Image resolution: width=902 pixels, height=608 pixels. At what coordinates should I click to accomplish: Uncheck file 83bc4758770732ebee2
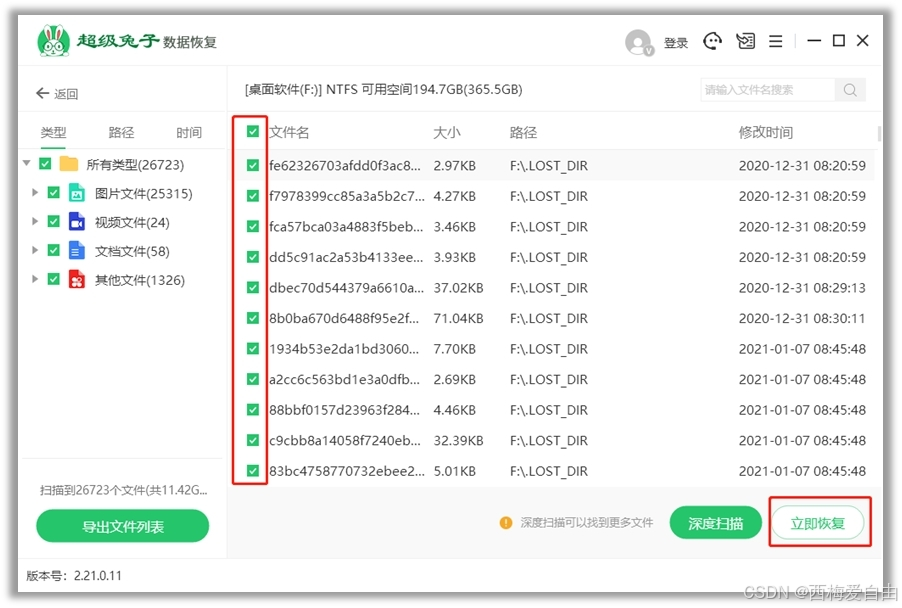pos(253,471)
